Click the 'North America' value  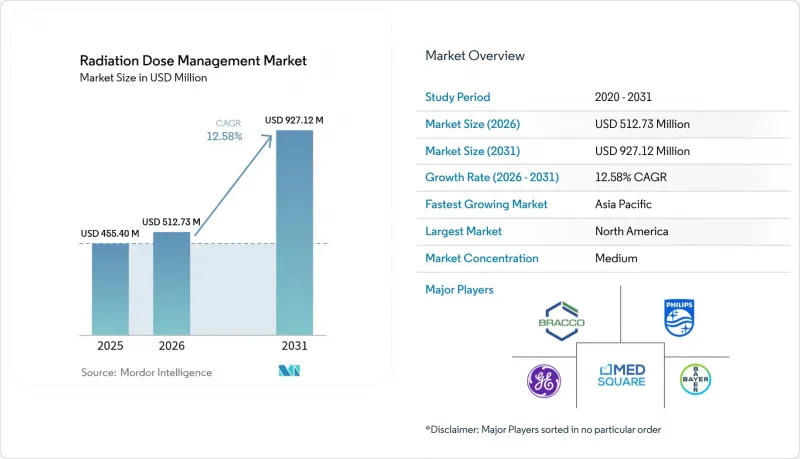pyautogui.click(x=632, y=231)
